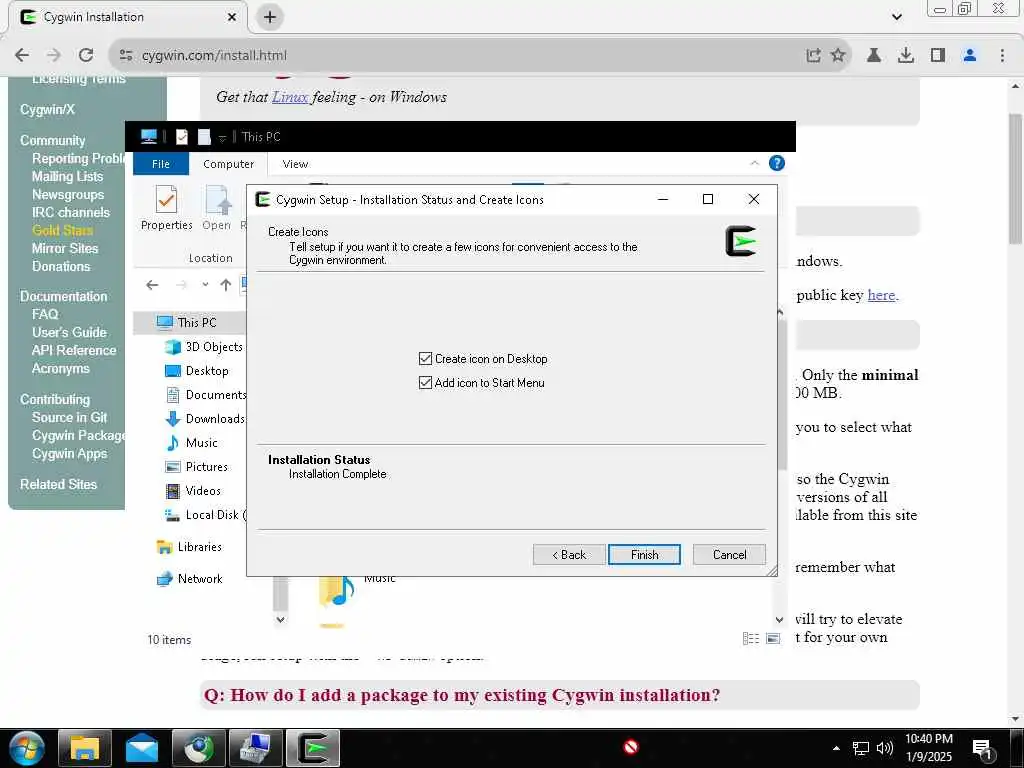This screenshot has height=768, width=1024.
Task: Reload the Cygwin installation page
Action: pyautogui.click(x=86, y=55)
